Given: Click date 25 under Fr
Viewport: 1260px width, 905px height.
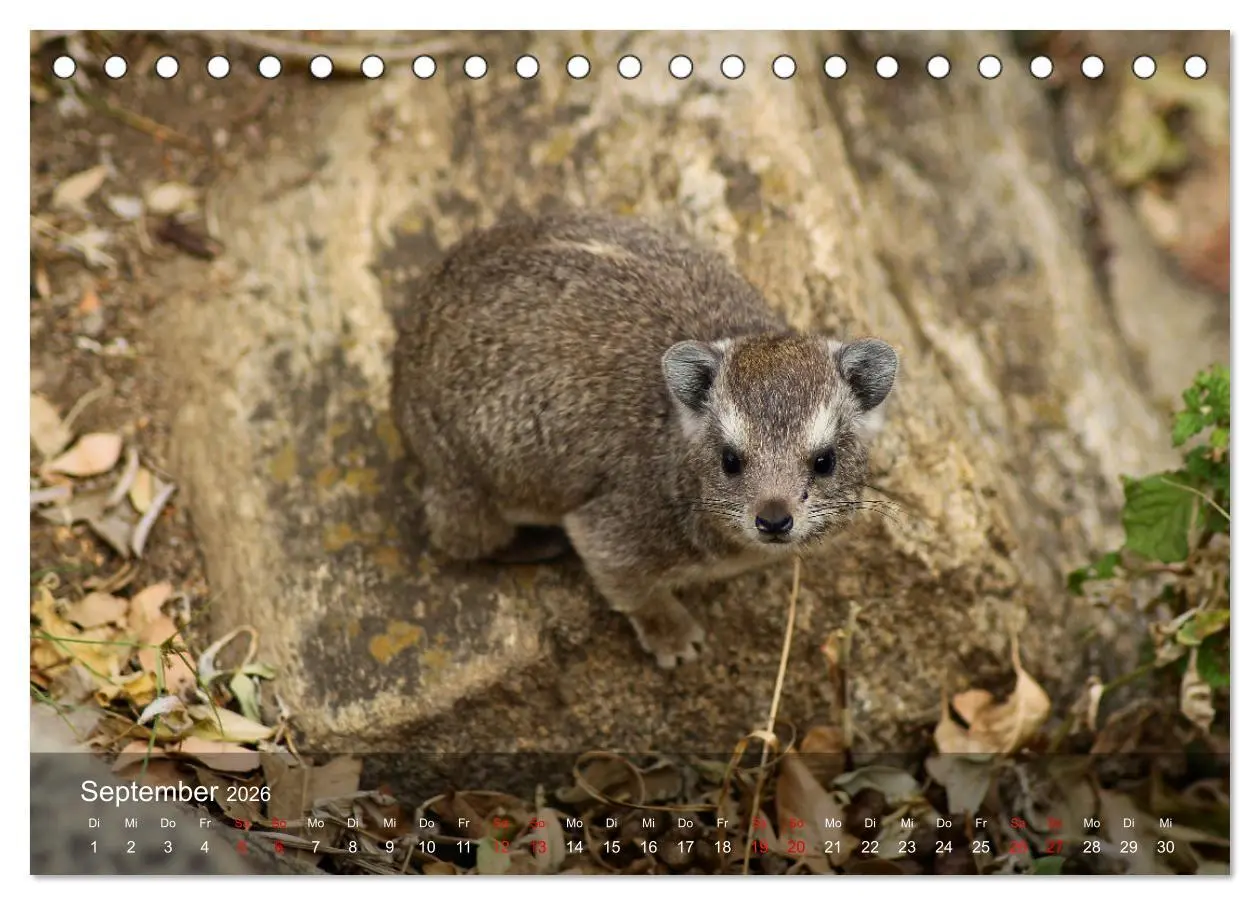Looking at the screenshot, I should click(x=981, y=847).
